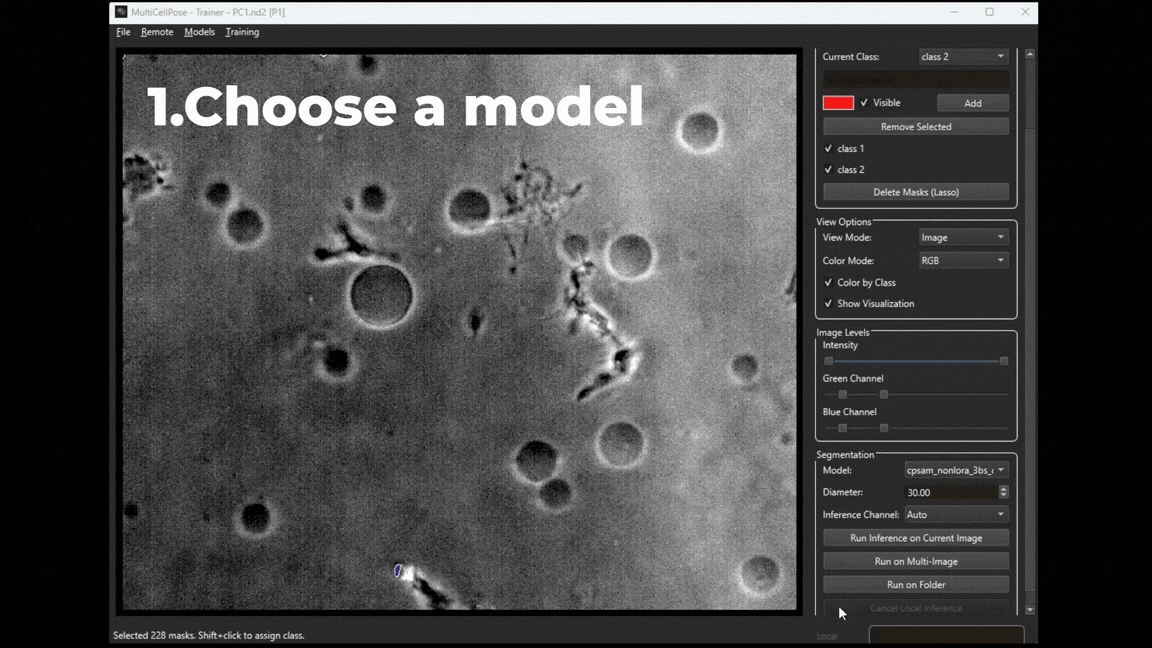Open the Models menu
Viewport: 1152px width, 648px height.
199,32
